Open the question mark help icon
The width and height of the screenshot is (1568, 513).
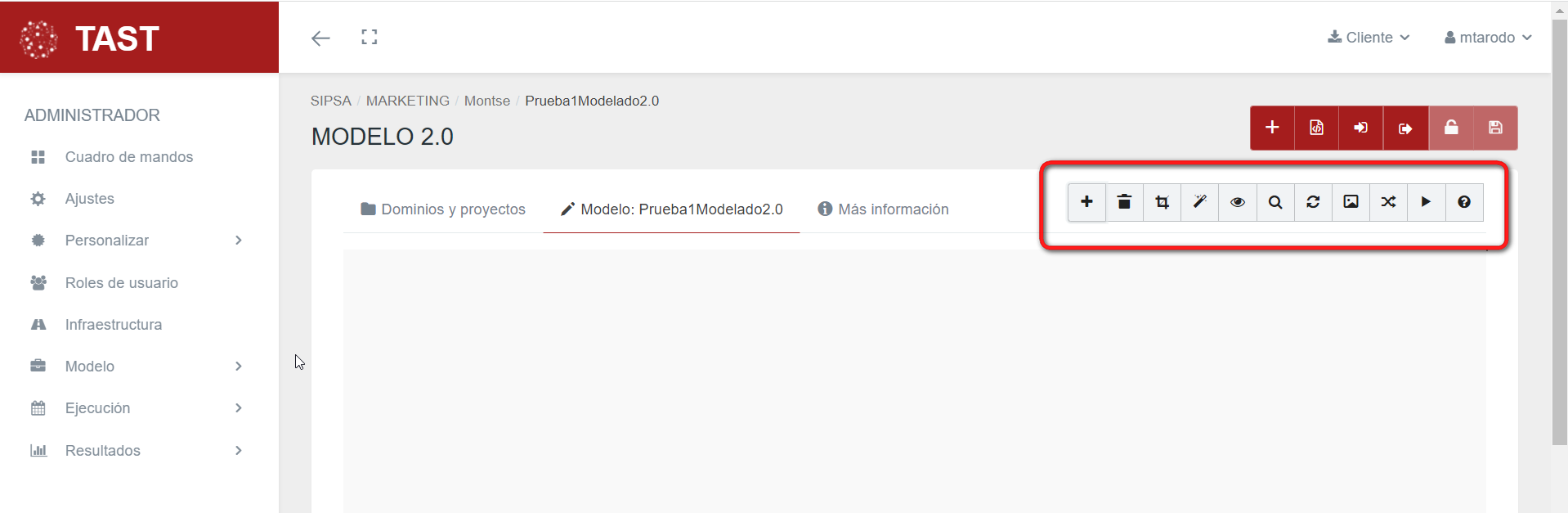pos(1464,202)
